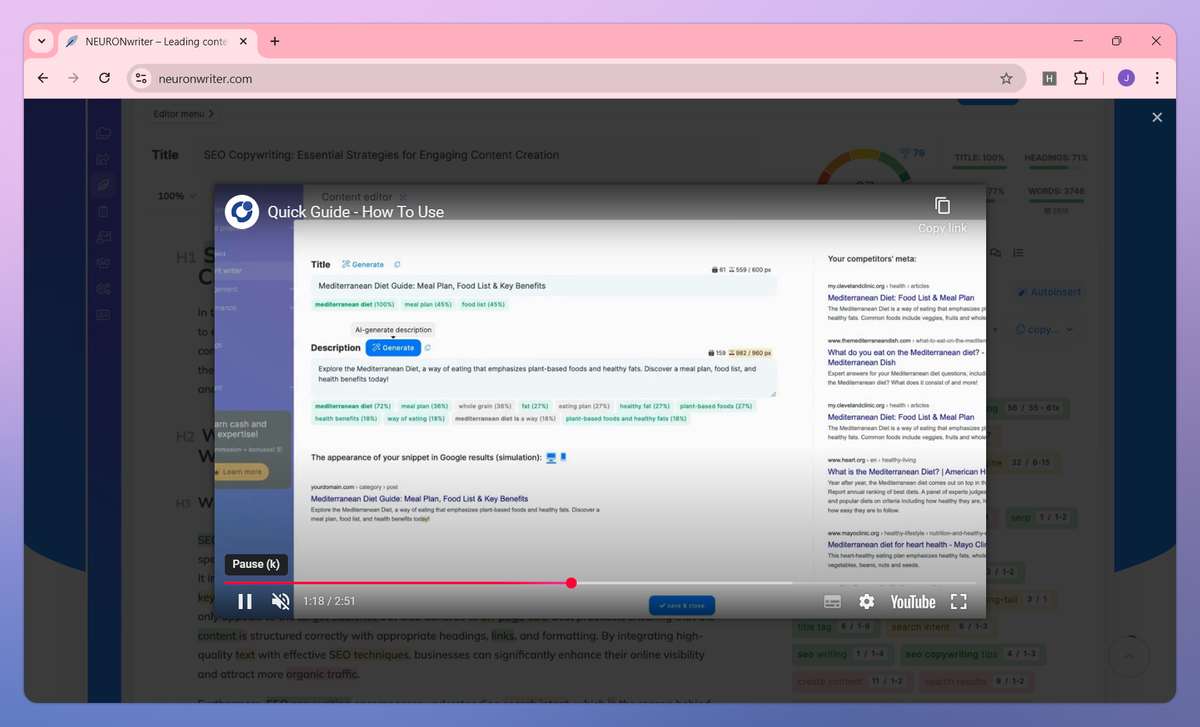Open video on YouTube via logo
The image size is (1200, 727).
tap(912, 601)
